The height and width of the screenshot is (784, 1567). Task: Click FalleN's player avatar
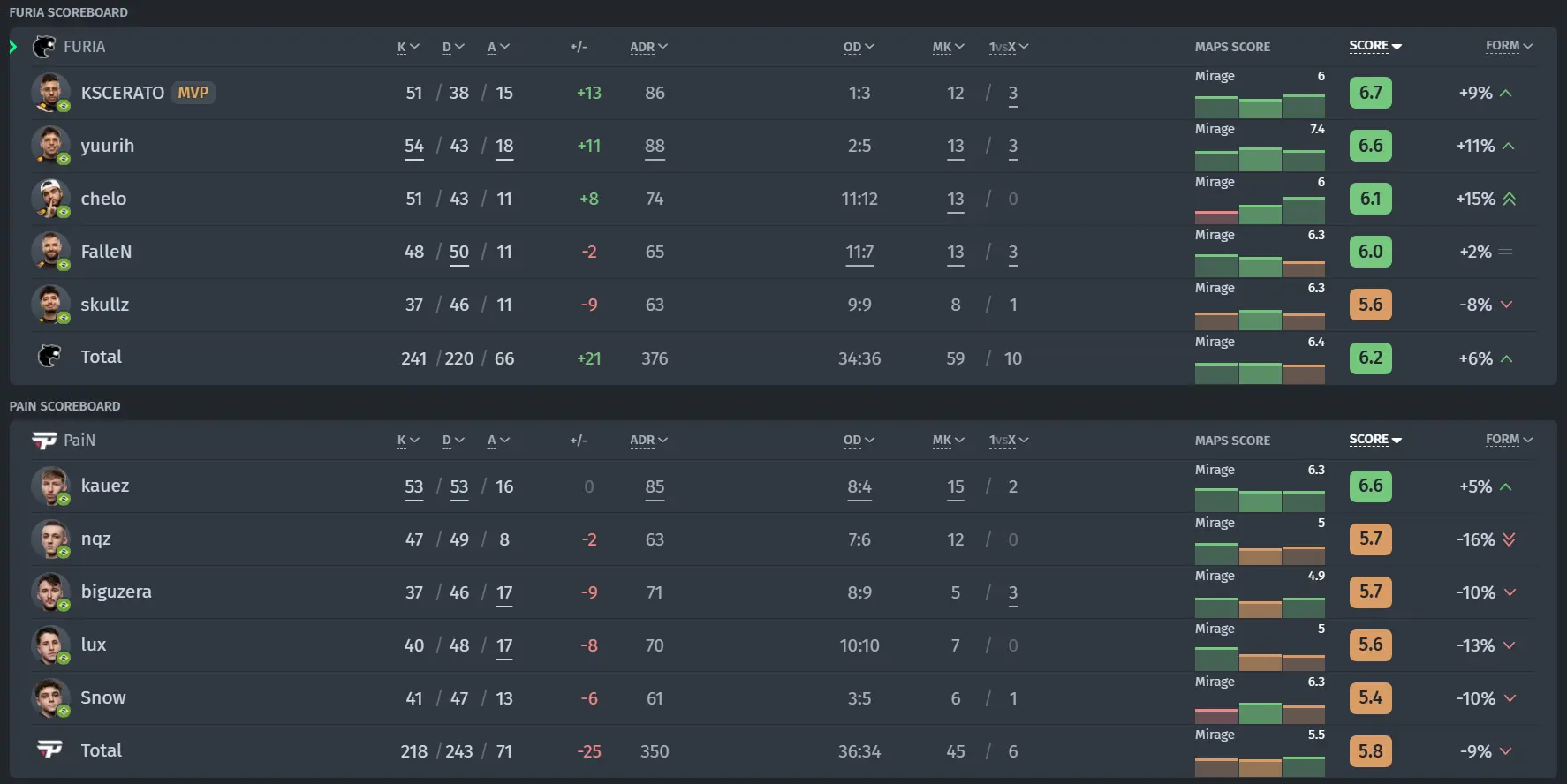point(50,252)
